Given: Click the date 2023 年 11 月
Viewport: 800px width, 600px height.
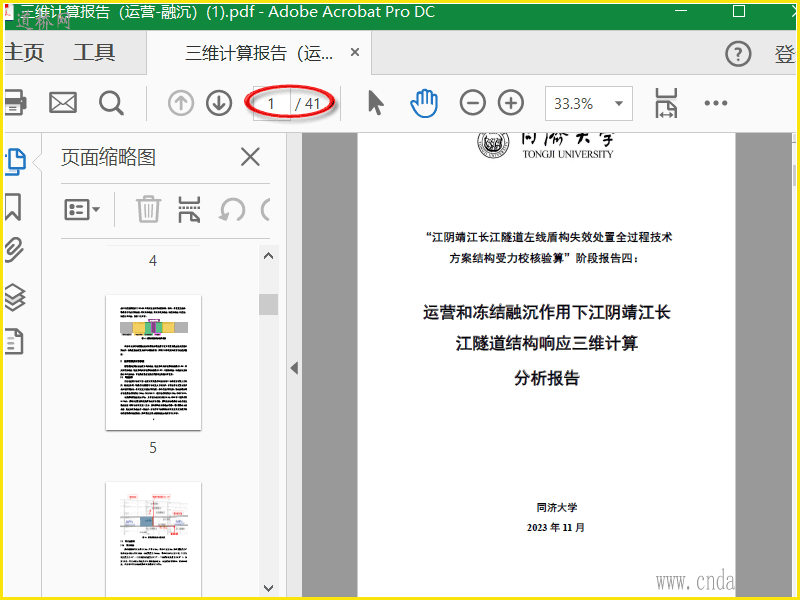Looking at the screenshot, I should pos(556,528).
